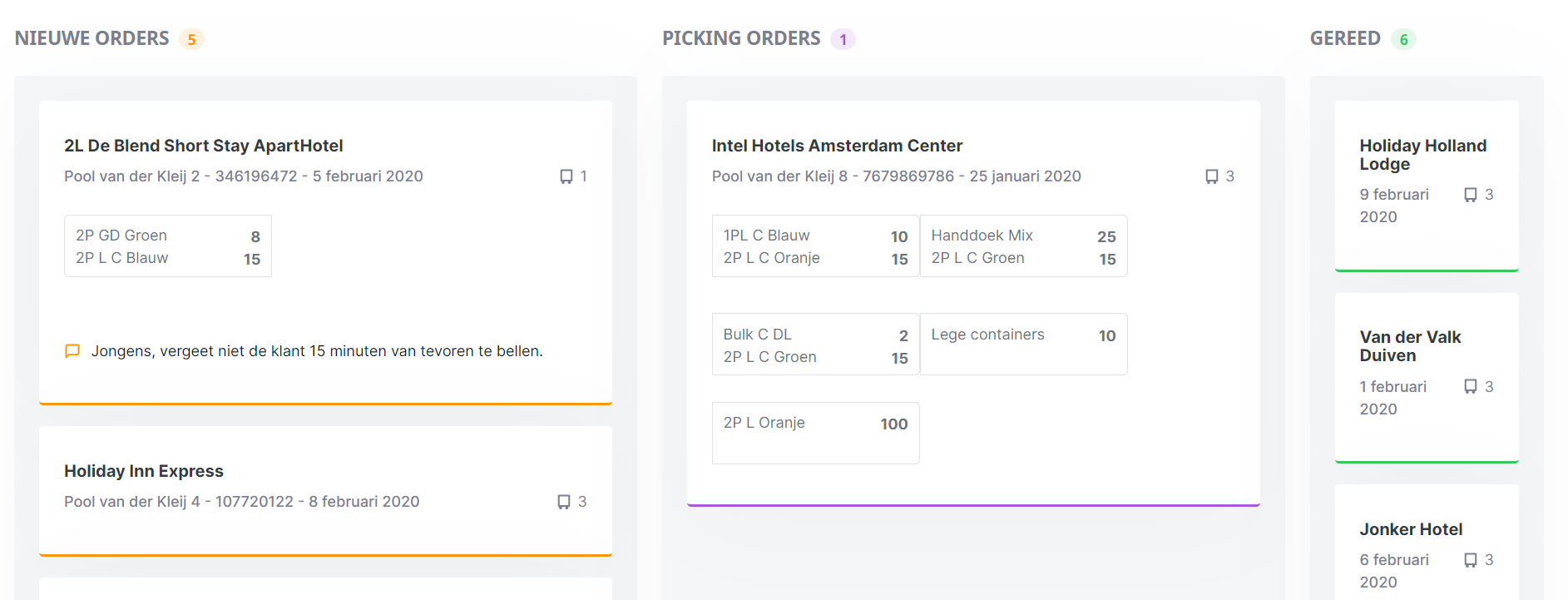Click comment icon on Holiday Inn Express card
The height and width of the screenshot is (600, 1568).
(x=564, y=502)
